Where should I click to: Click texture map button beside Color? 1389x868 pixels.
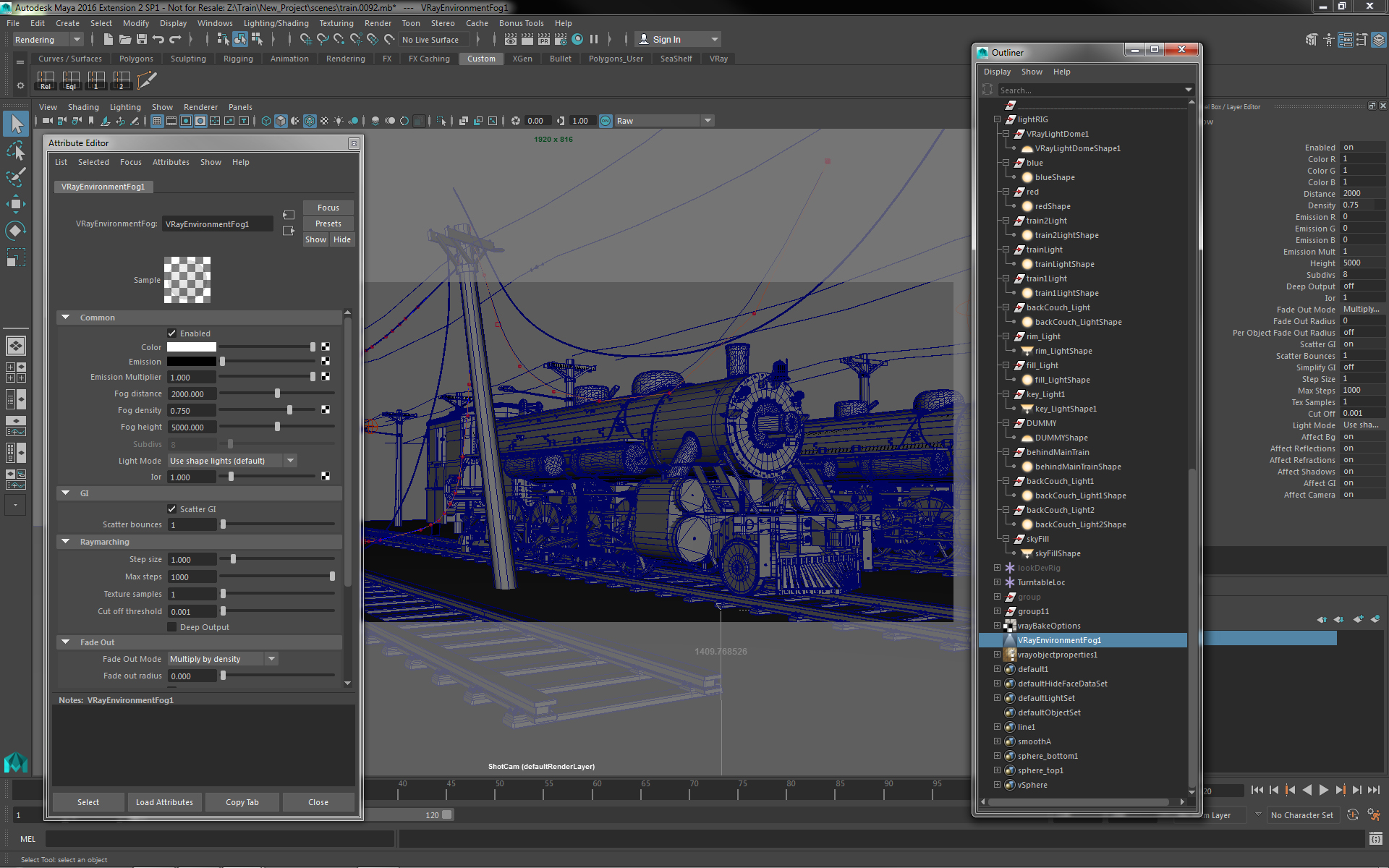(326, 347)
